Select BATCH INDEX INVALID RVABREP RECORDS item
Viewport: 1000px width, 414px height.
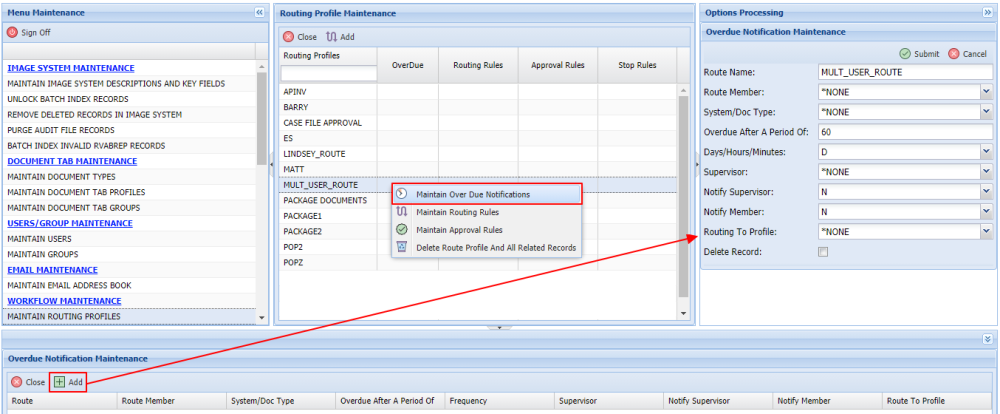click(x=129, y=145)
